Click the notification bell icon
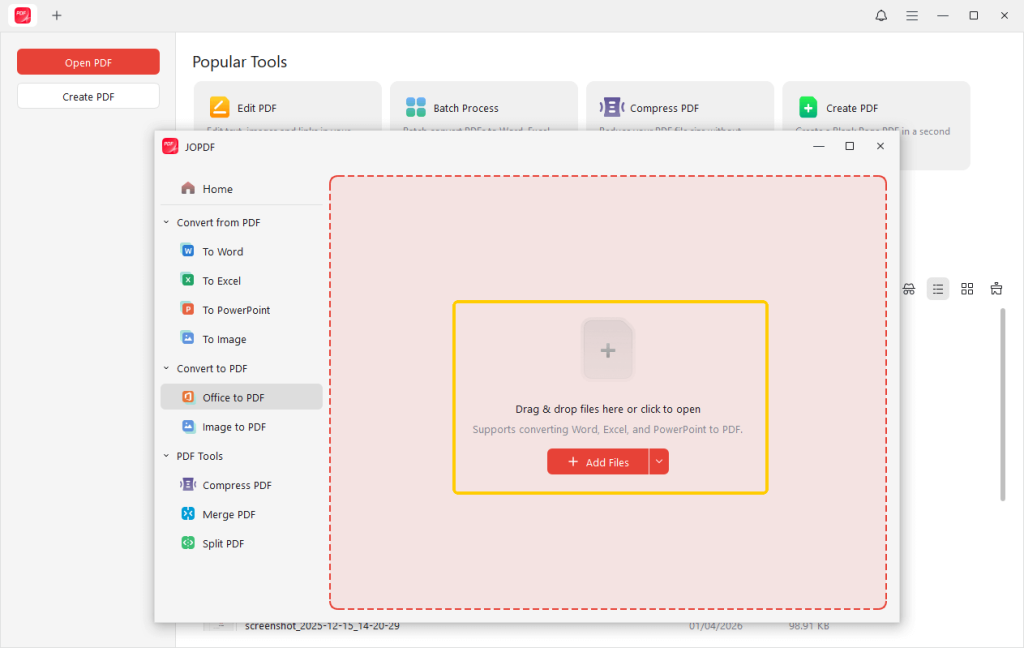The image size is (1024, 648). (x=881, y=16)
